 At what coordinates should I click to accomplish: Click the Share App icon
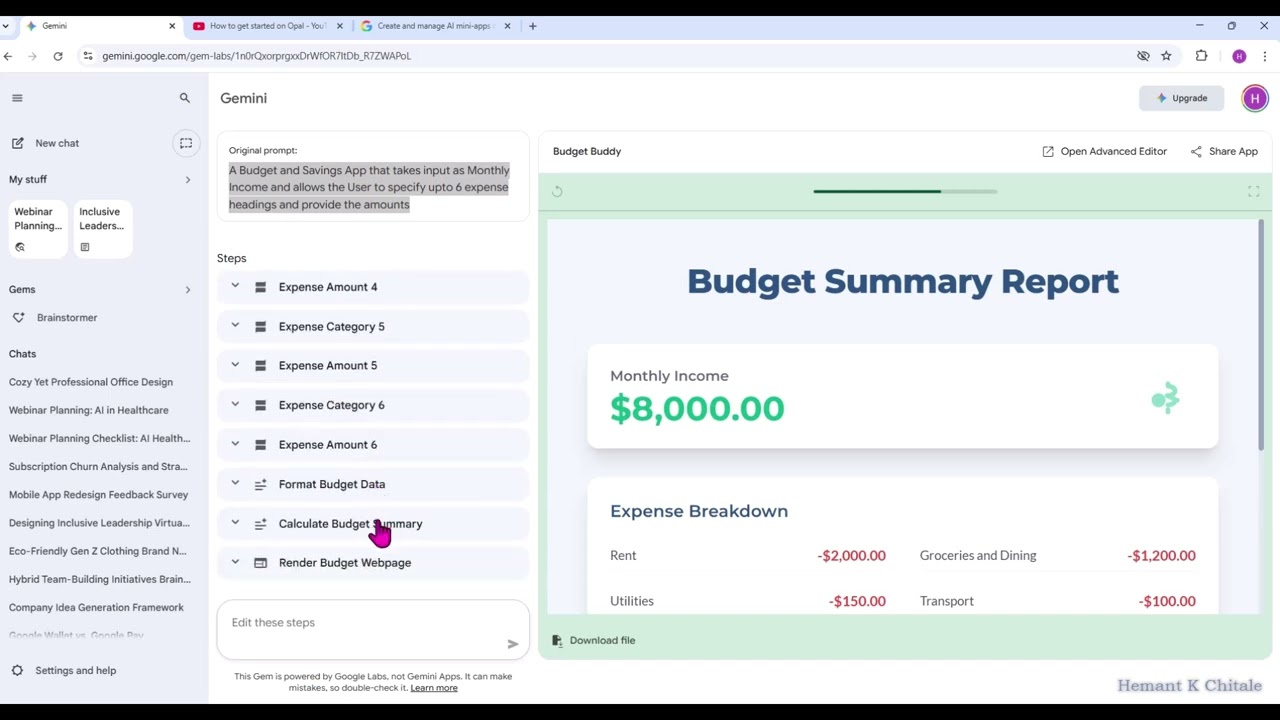1196,152
